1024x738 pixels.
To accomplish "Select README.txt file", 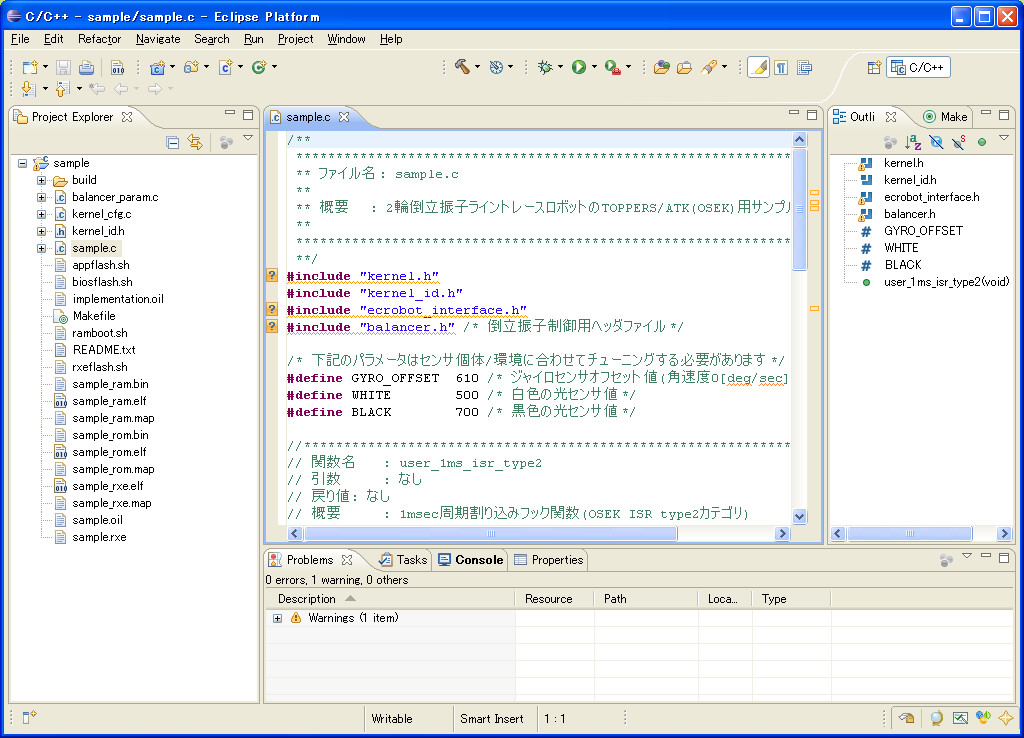I will coord(104,350).
